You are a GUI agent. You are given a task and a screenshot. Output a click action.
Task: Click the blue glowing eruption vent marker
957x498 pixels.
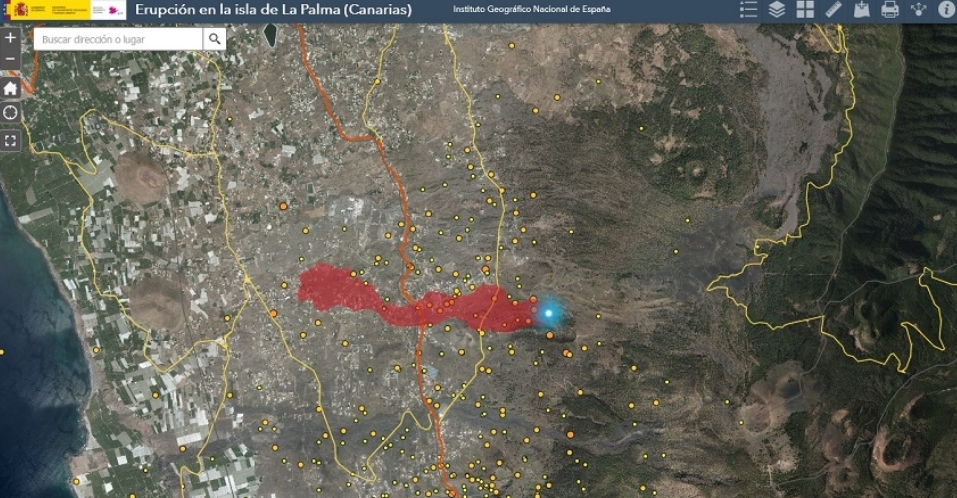coord(548,313)
